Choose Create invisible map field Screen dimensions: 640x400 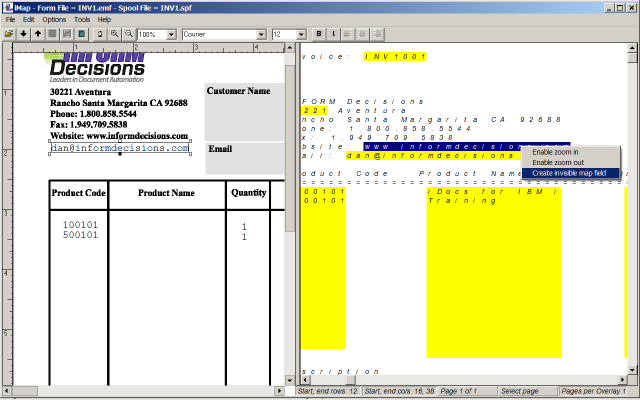tap(569, 172)
